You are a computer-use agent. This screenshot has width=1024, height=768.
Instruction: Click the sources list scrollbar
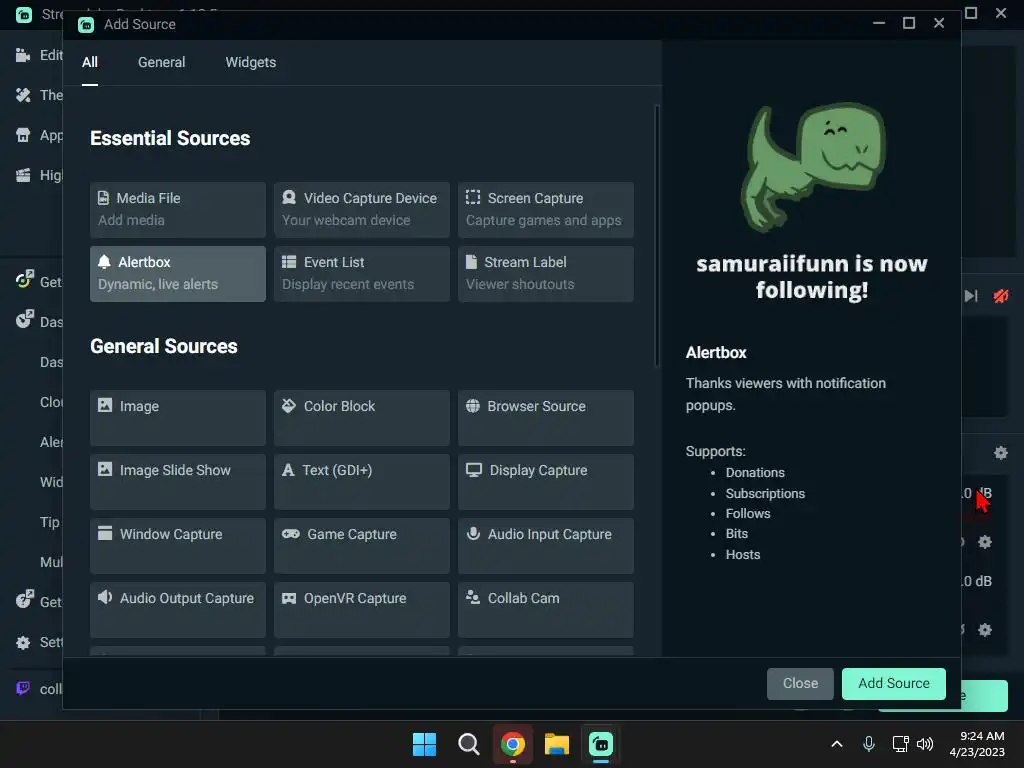point(656,236)
